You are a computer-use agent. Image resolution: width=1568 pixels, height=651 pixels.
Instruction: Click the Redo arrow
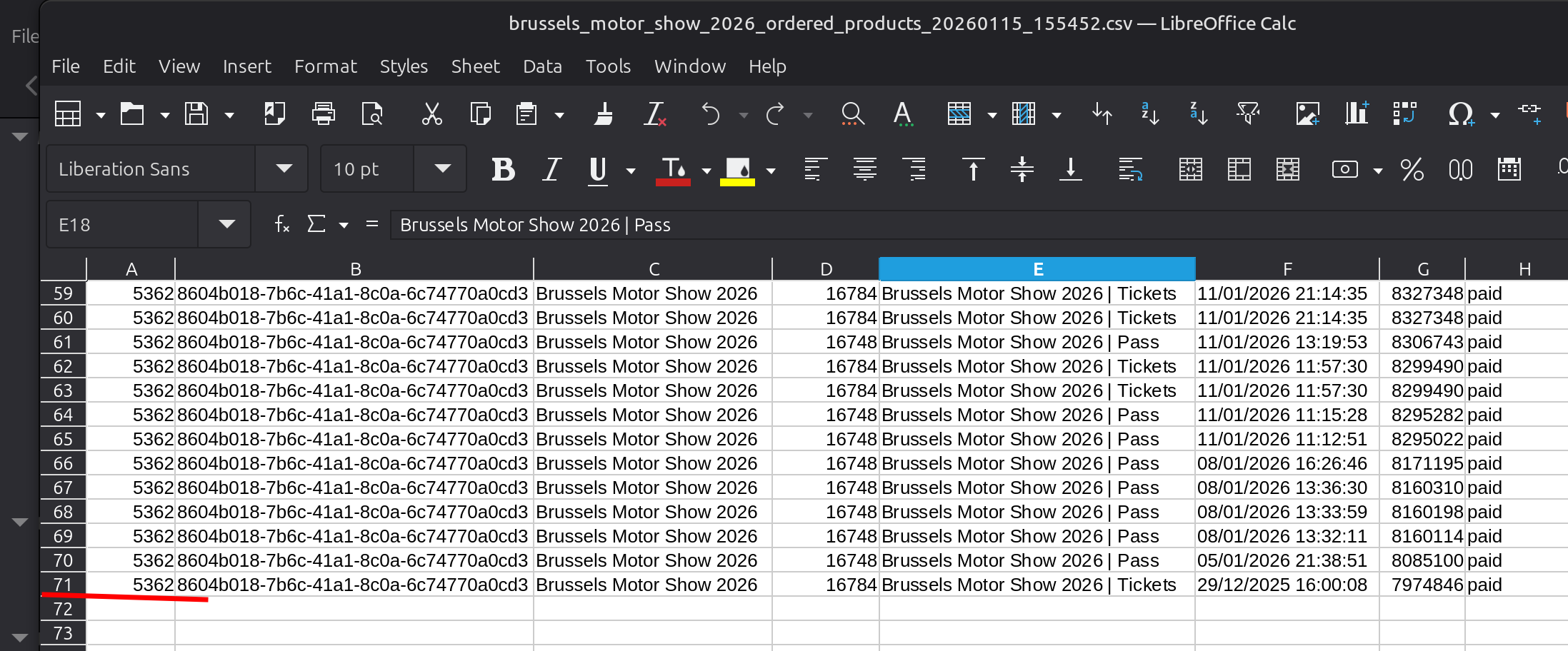pyautogui.click(x=775, y=114)
